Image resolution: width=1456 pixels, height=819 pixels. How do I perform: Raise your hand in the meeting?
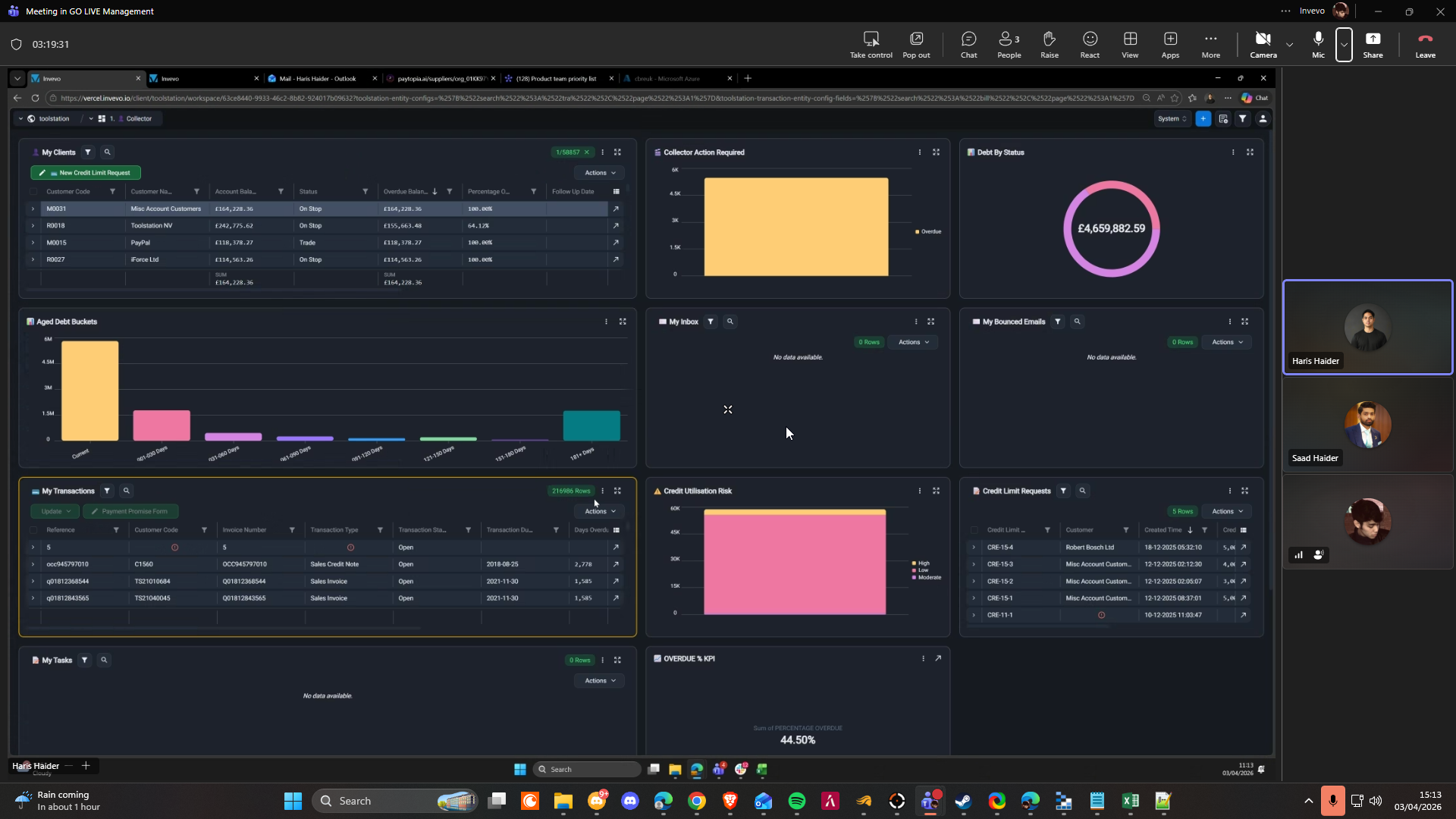coord(1049,44)
